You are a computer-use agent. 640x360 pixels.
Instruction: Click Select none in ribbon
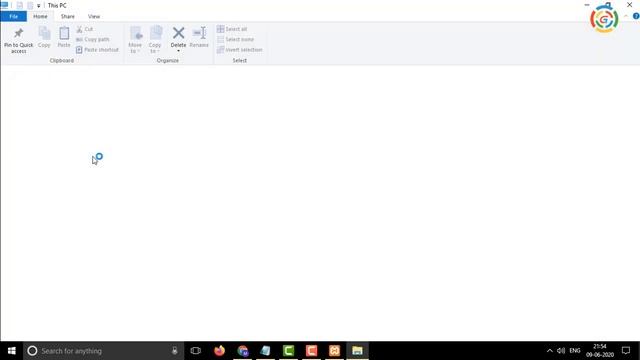click(236, 40)
